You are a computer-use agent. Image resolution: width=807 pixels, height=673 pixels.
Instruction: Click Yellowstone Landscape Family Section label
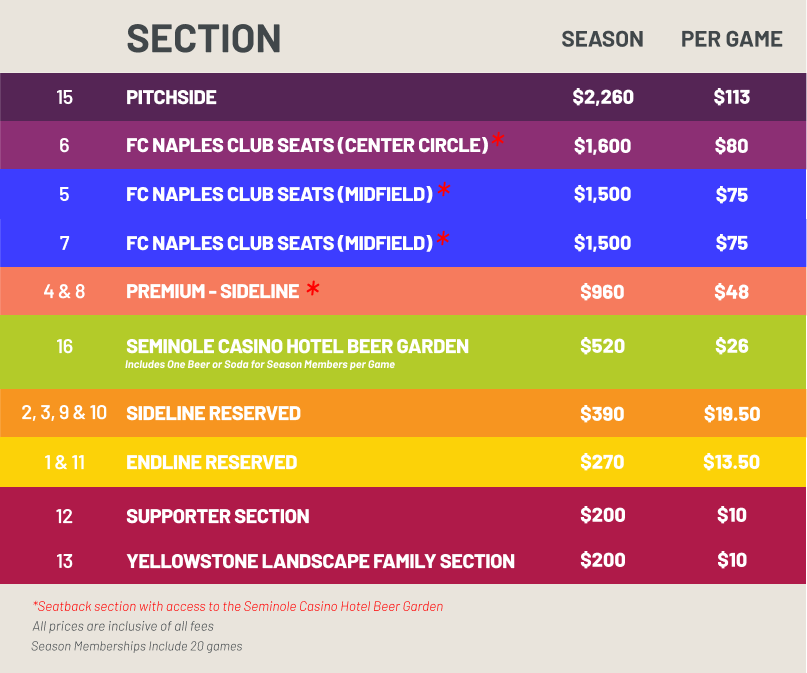[x=320, y=561]
